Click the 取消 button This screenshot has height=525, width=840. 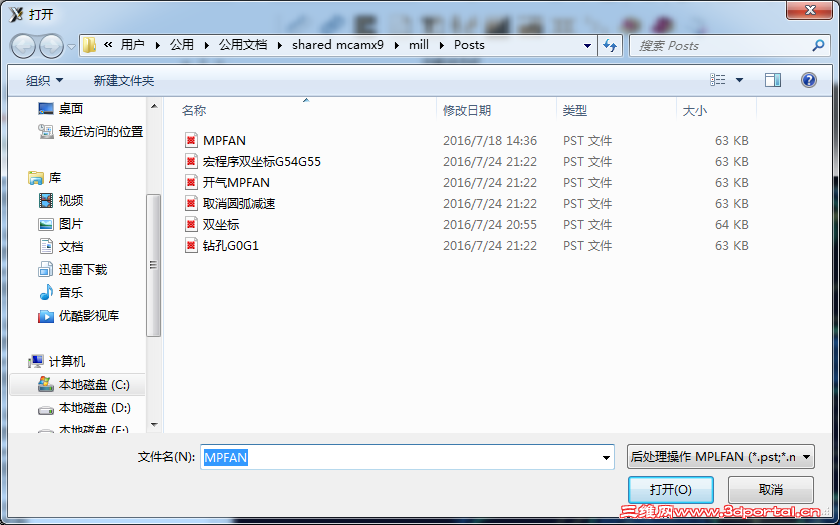pos(771,490)
